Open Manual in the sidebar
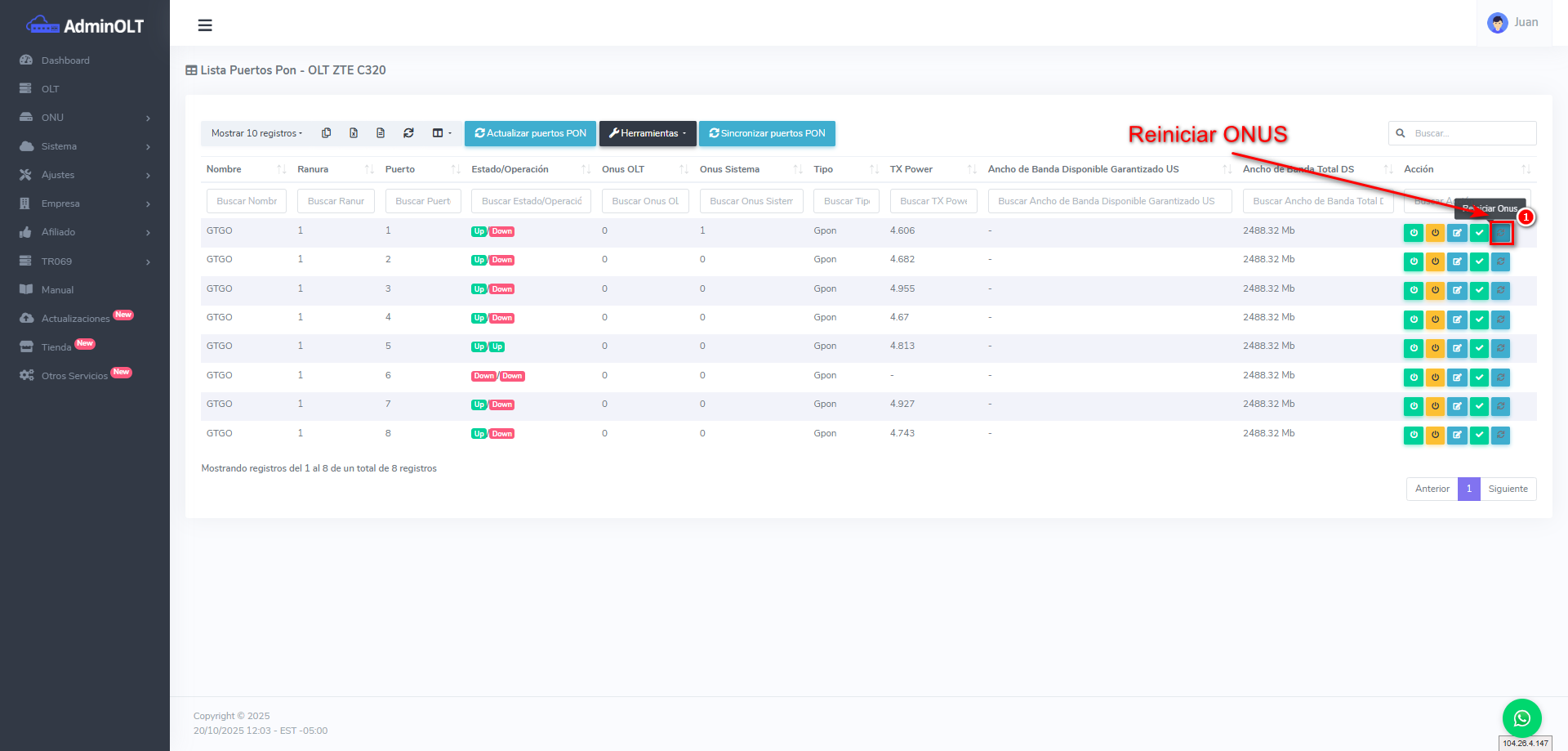This screenshot has height=751, width=1568. (x=57, y=290)
